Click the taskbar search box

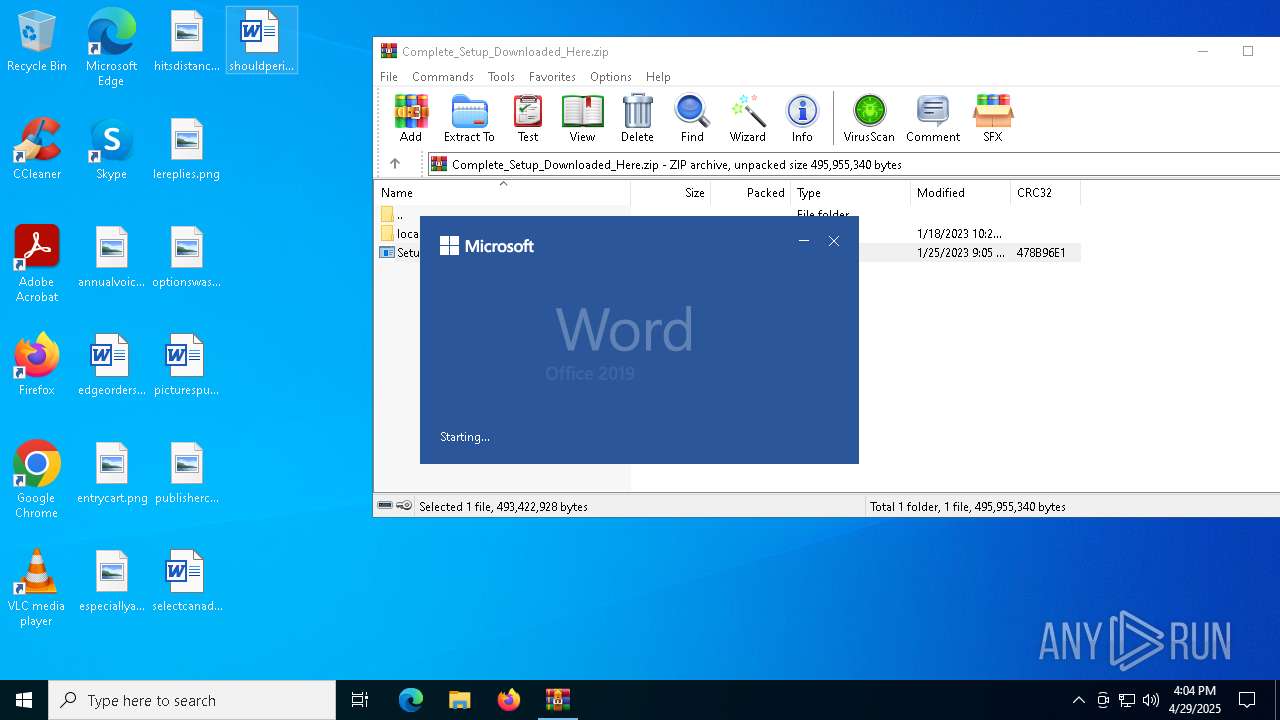pos(192,700)
